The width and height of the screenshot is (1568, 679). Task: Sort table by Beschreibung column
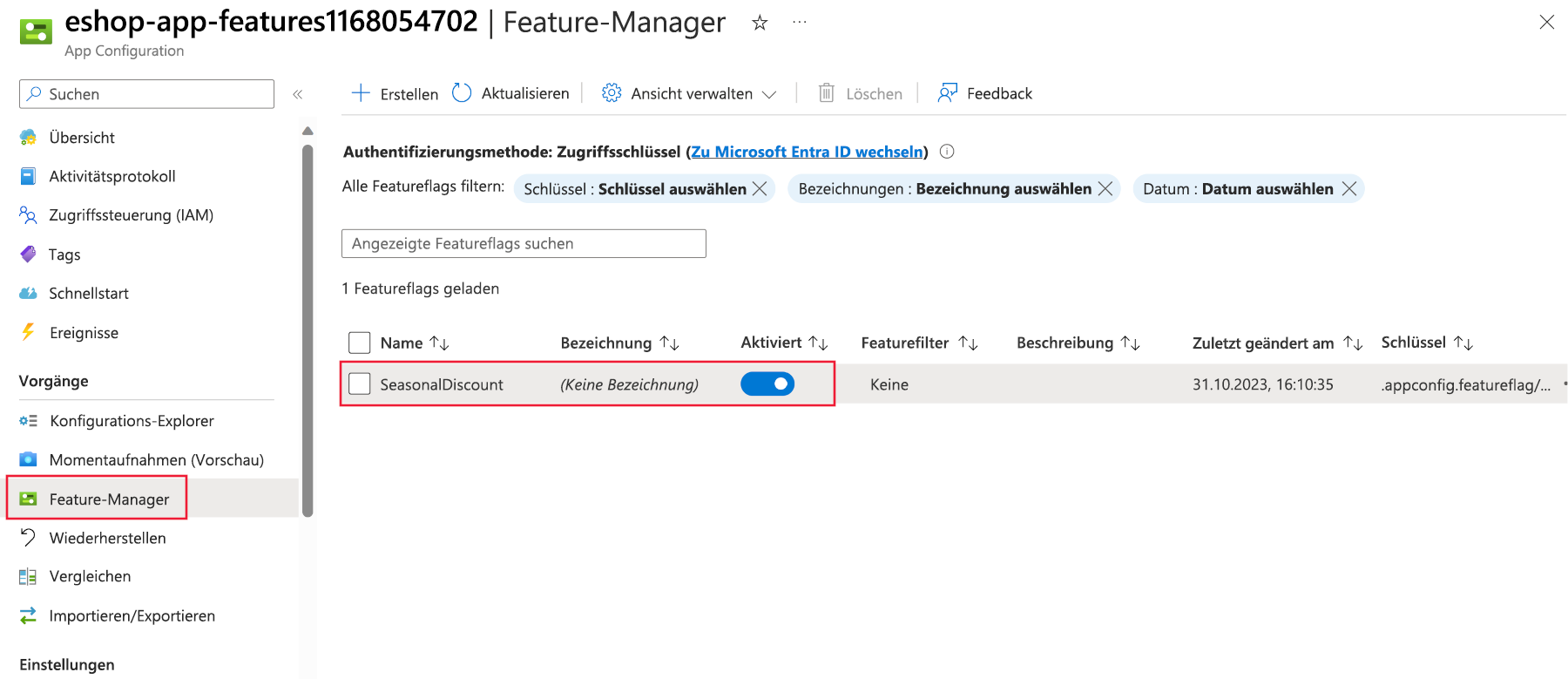coord(1078,343)
